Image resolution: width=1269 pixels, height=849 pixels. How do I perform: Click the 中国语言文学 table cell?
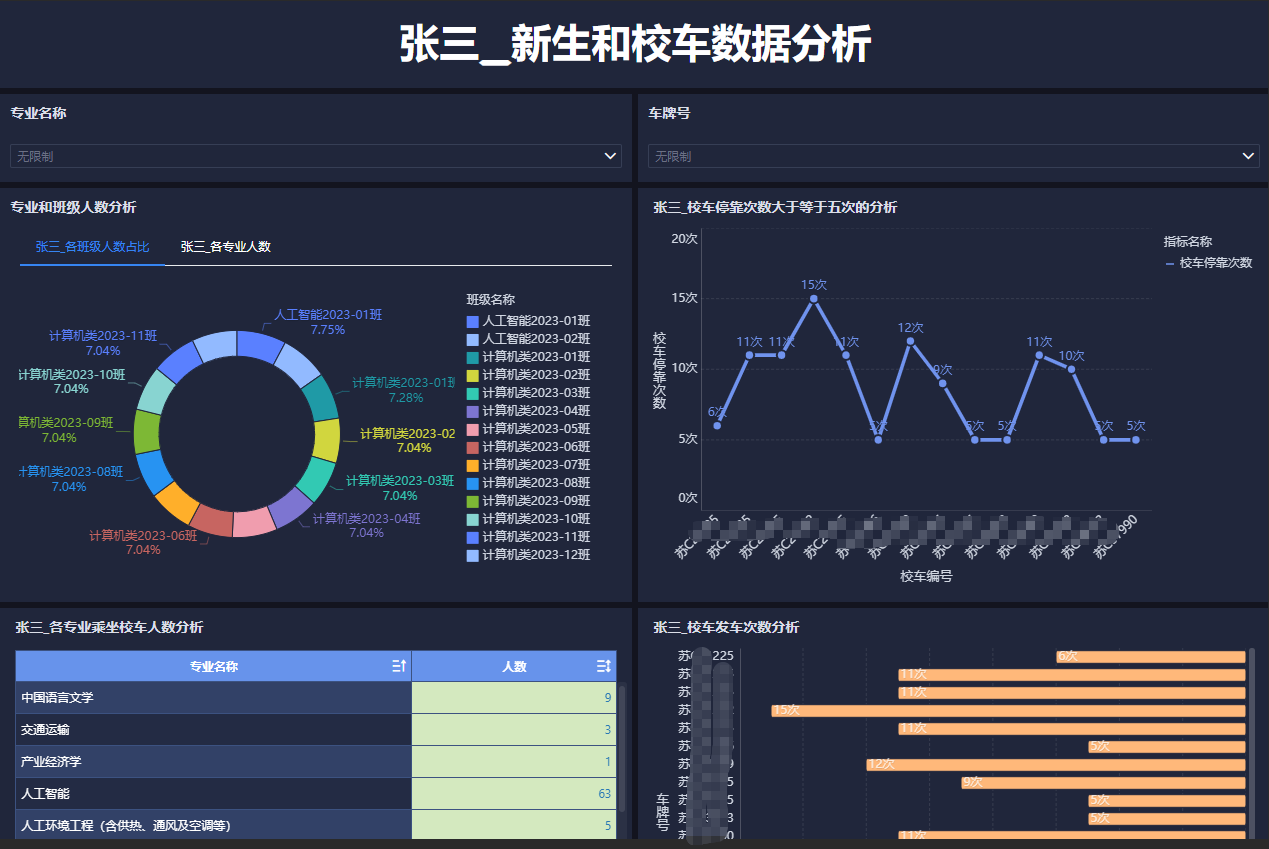(x=213, y=698)
